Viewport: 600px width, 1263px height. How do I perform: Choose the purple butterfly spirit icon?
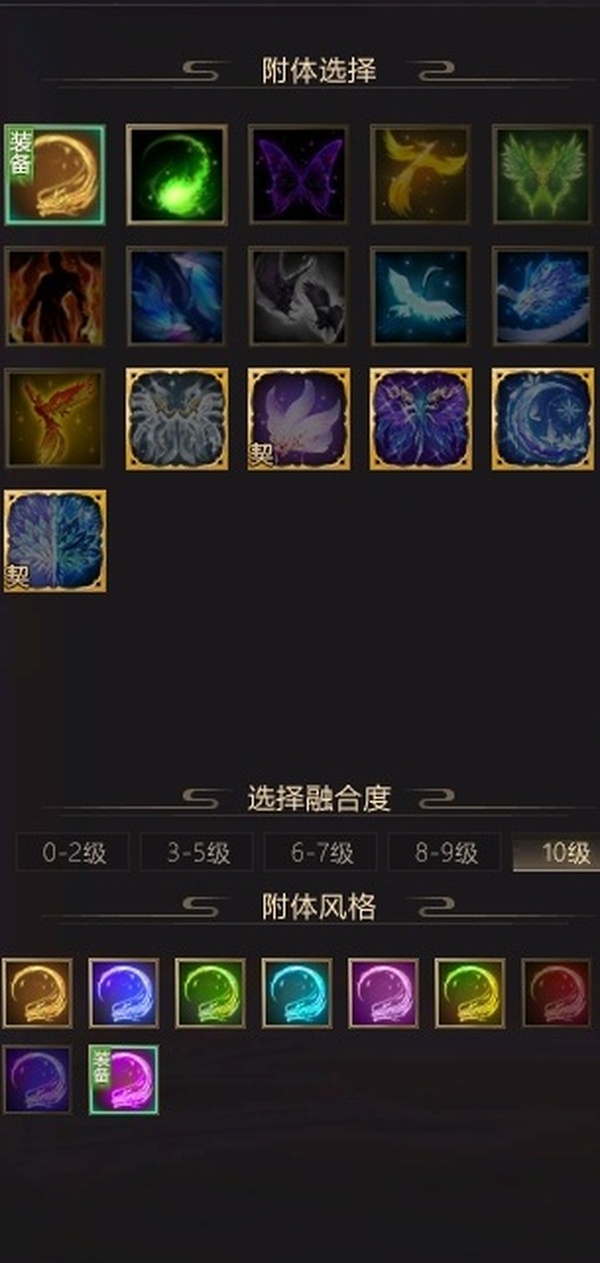point(298,174)
